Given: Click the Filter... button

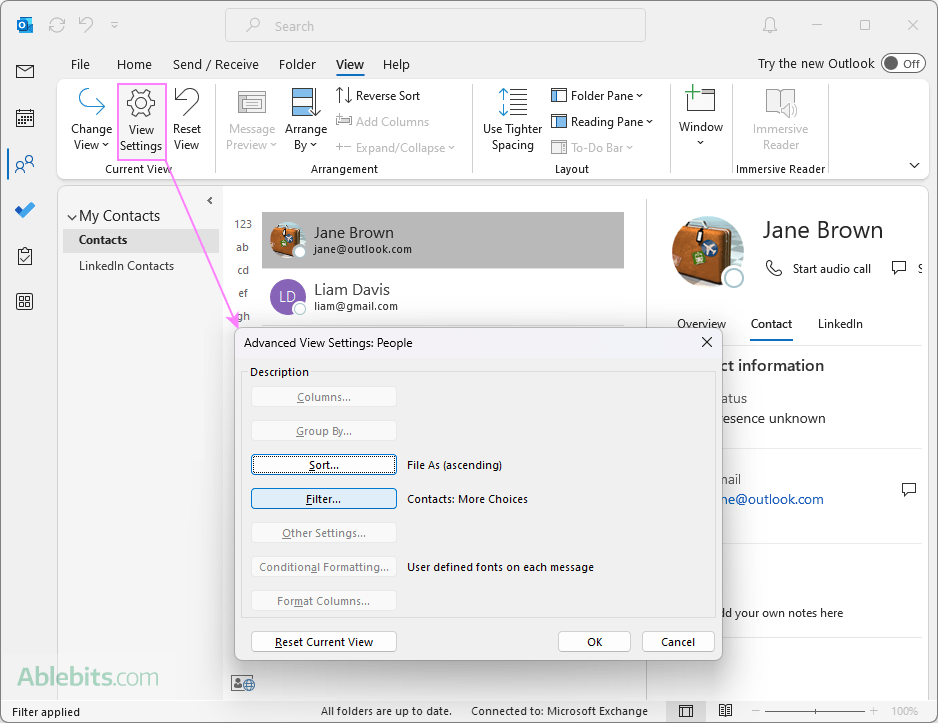Looking at the screenshot, I should tap(324, 499).
